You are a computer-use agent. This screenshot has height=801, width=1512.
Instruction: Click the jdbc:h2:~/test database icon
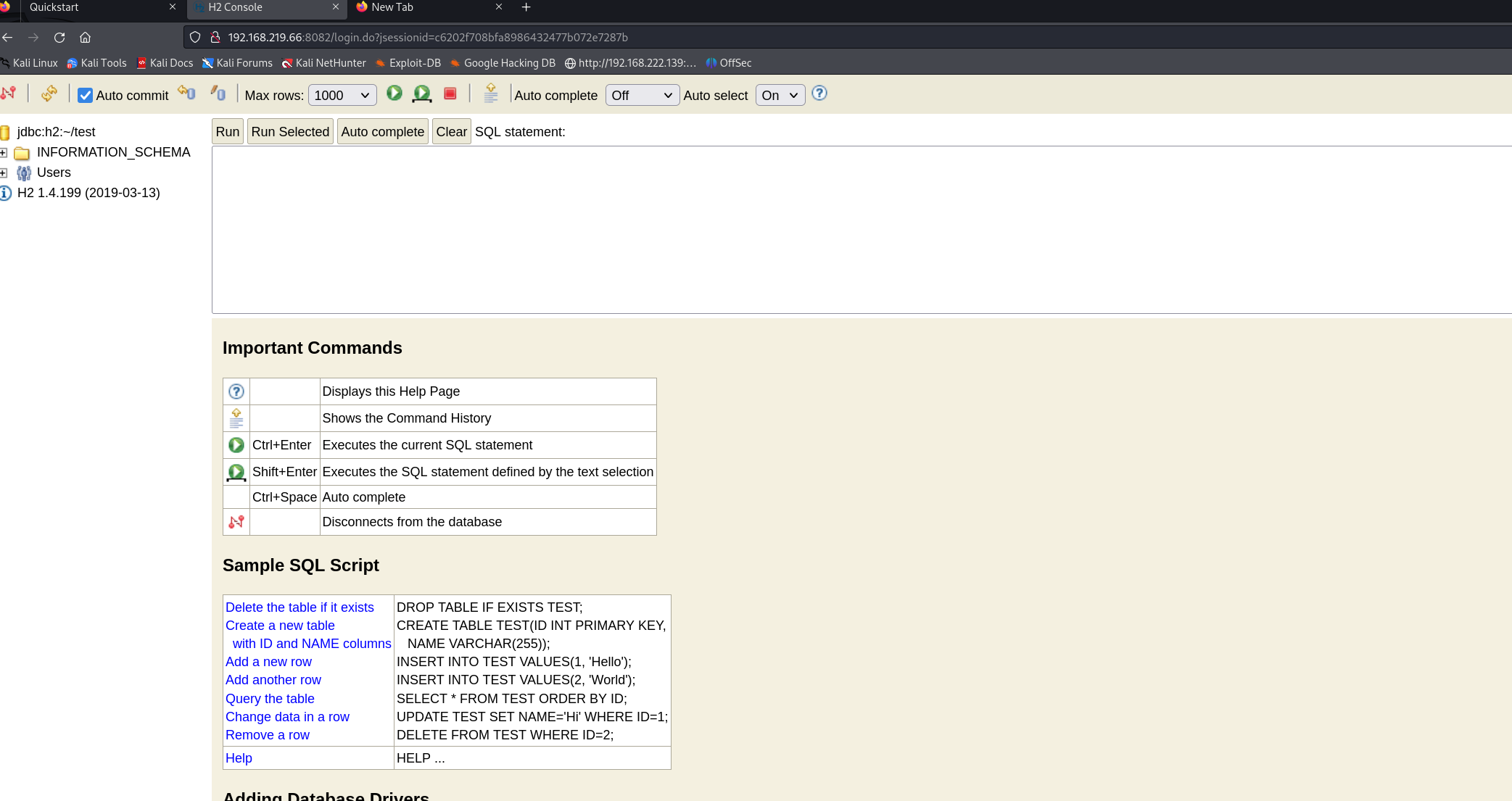point(5,132)
